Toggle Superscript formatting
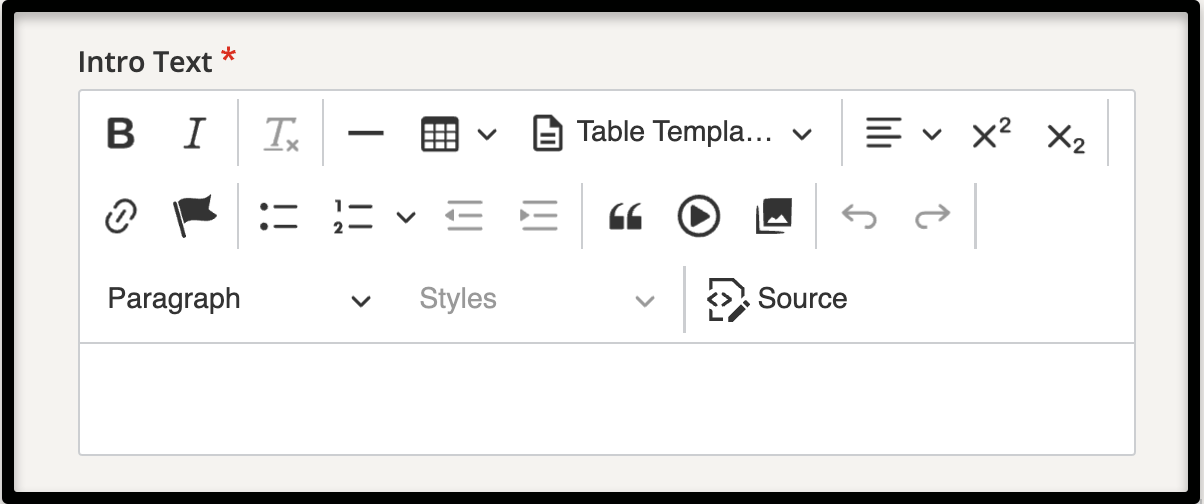1204x504 pixels. tap(991, 133)
